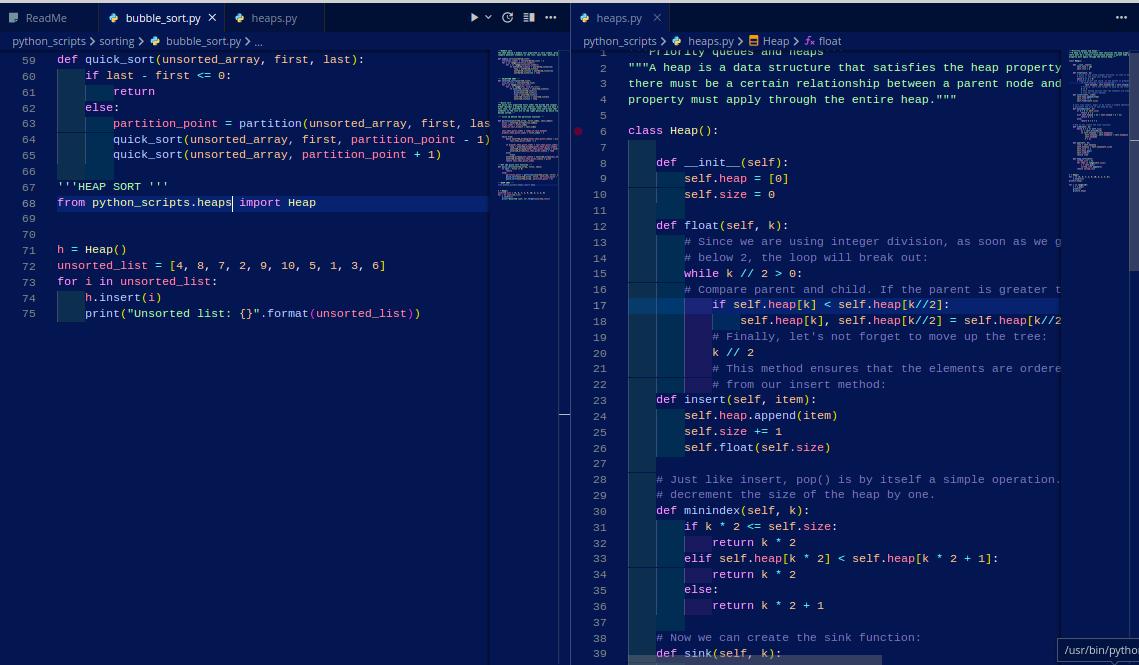Image resolution: width=1139 pixels, height=665 pixels.
Task: Click the float breadcrumb in heaps.py path
Action: click(829, 41)
